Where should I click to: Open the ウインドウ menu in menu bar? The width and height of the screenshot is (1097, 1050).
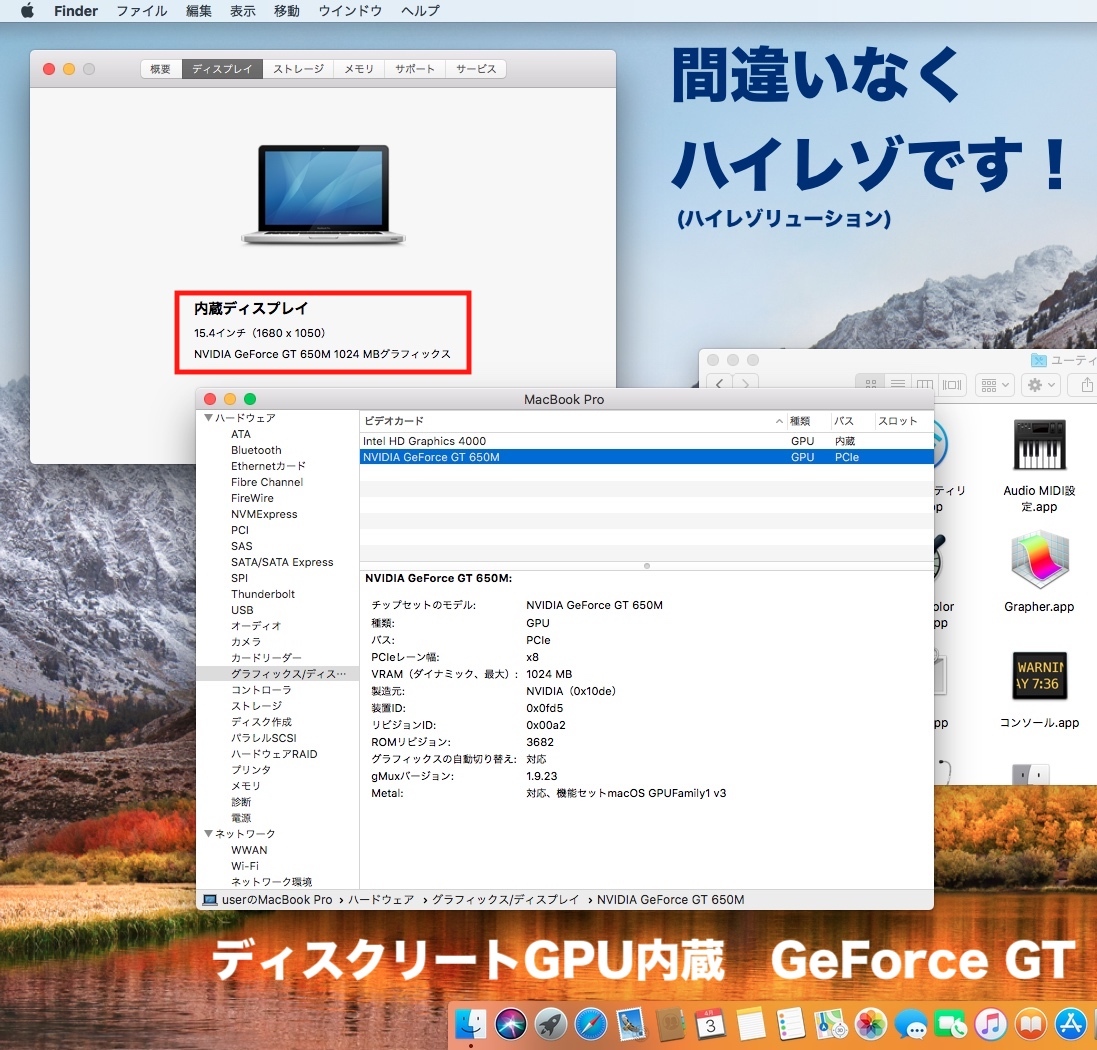tap(350, 11)
